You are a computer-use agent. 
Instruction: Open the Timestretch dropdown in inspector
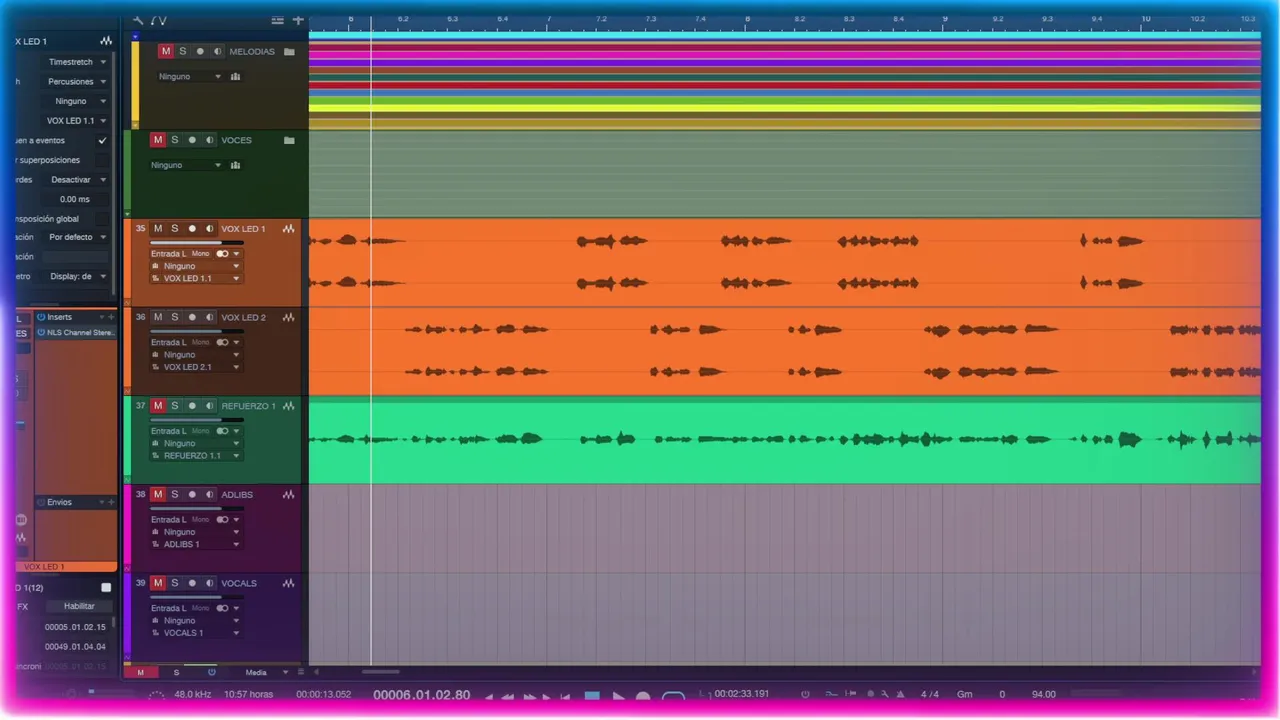tap(76, 62)
